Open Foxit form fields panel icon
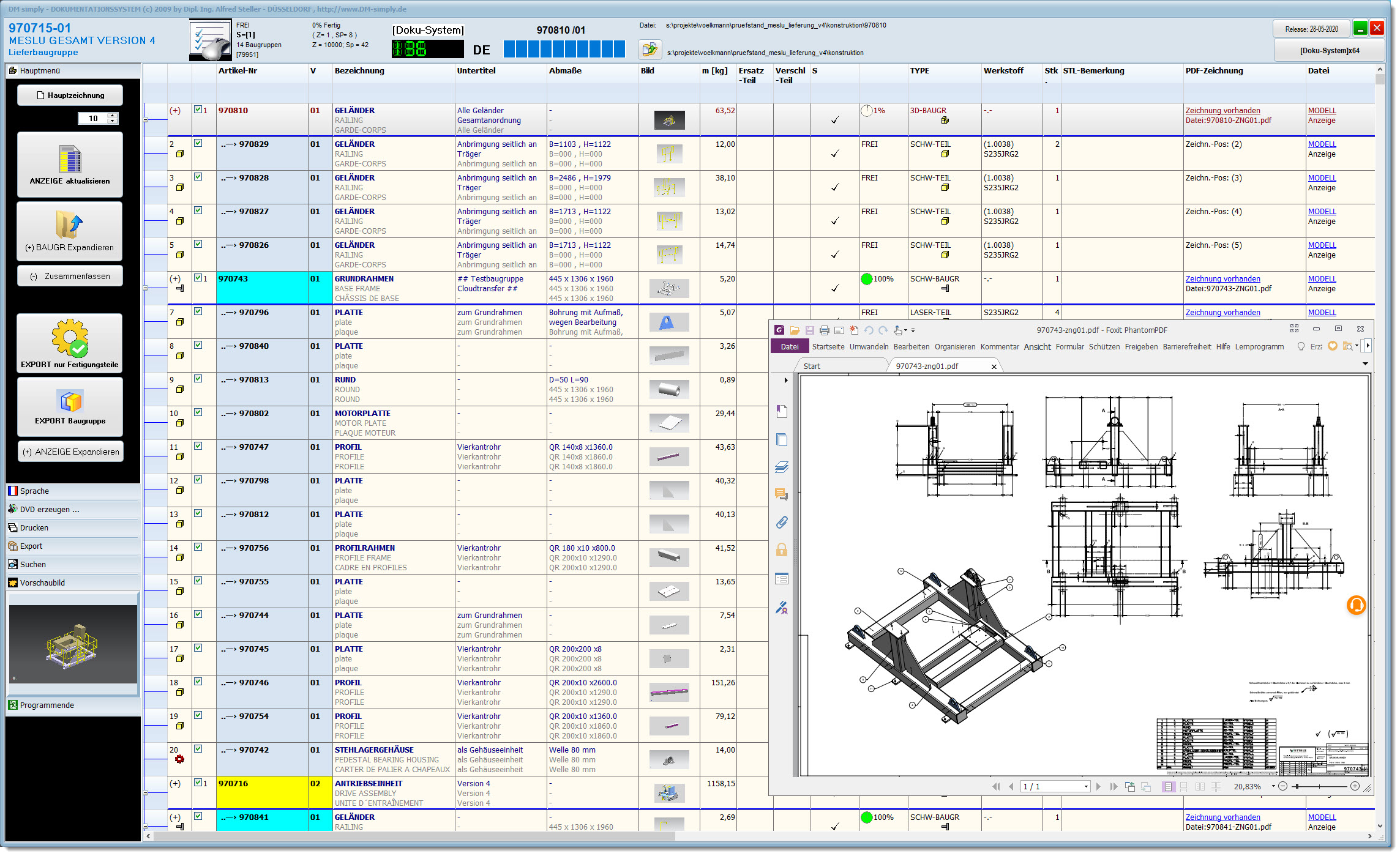Image resolution: width=1400 pixels, height=856 pixels. 782,579
